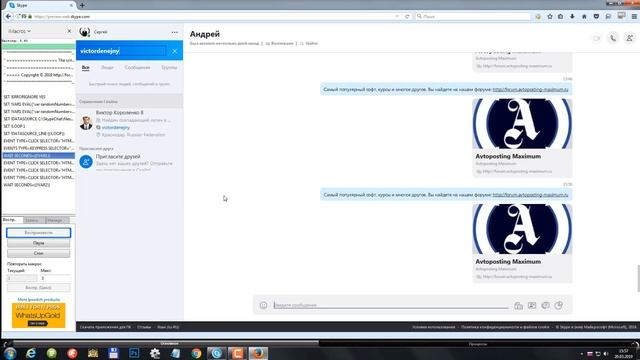
Task: Click the Пауза button in iMacros
Action: pos(39,243)
